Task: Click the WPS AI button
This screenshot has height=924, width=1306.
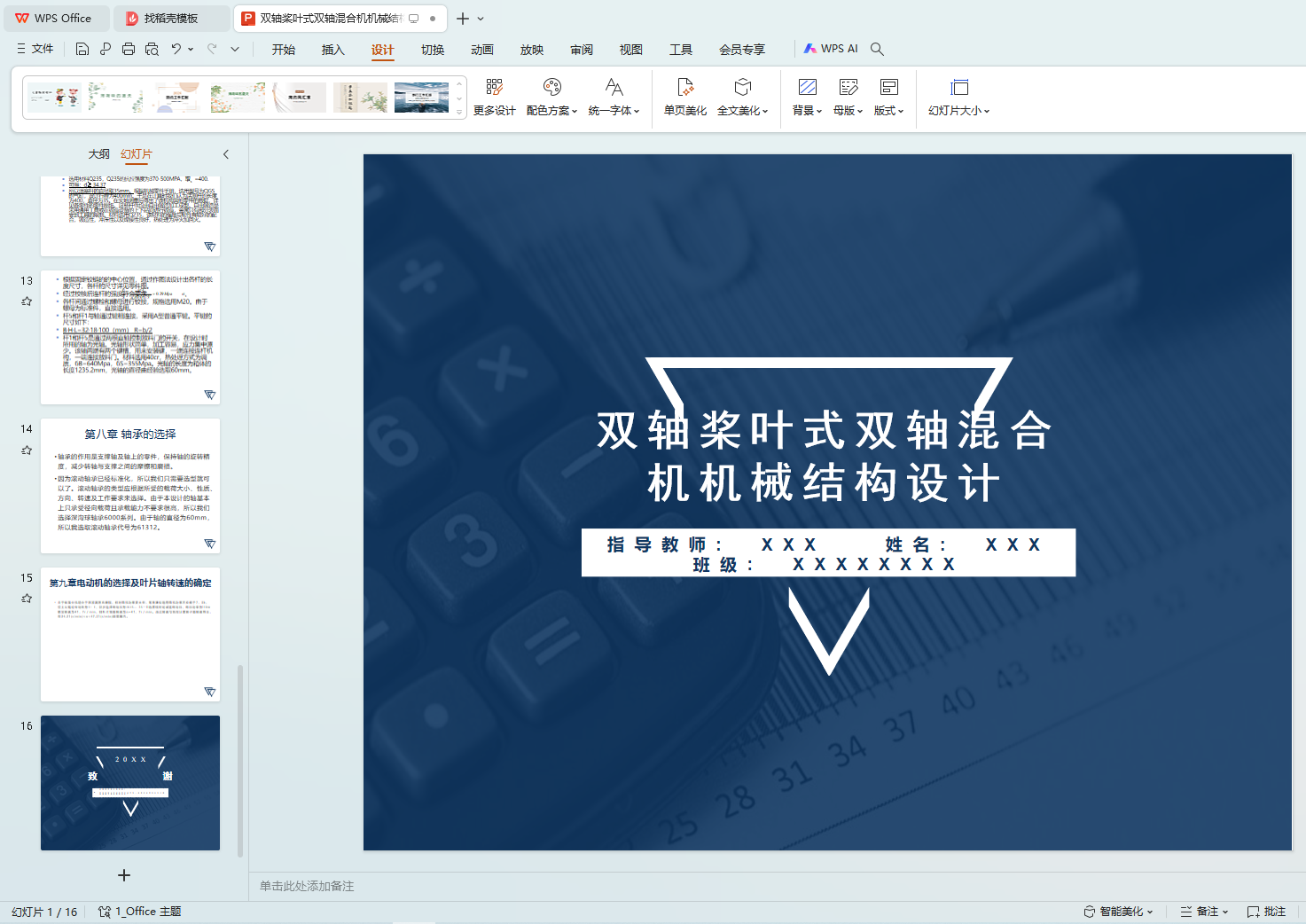Action: coord(831,49)
